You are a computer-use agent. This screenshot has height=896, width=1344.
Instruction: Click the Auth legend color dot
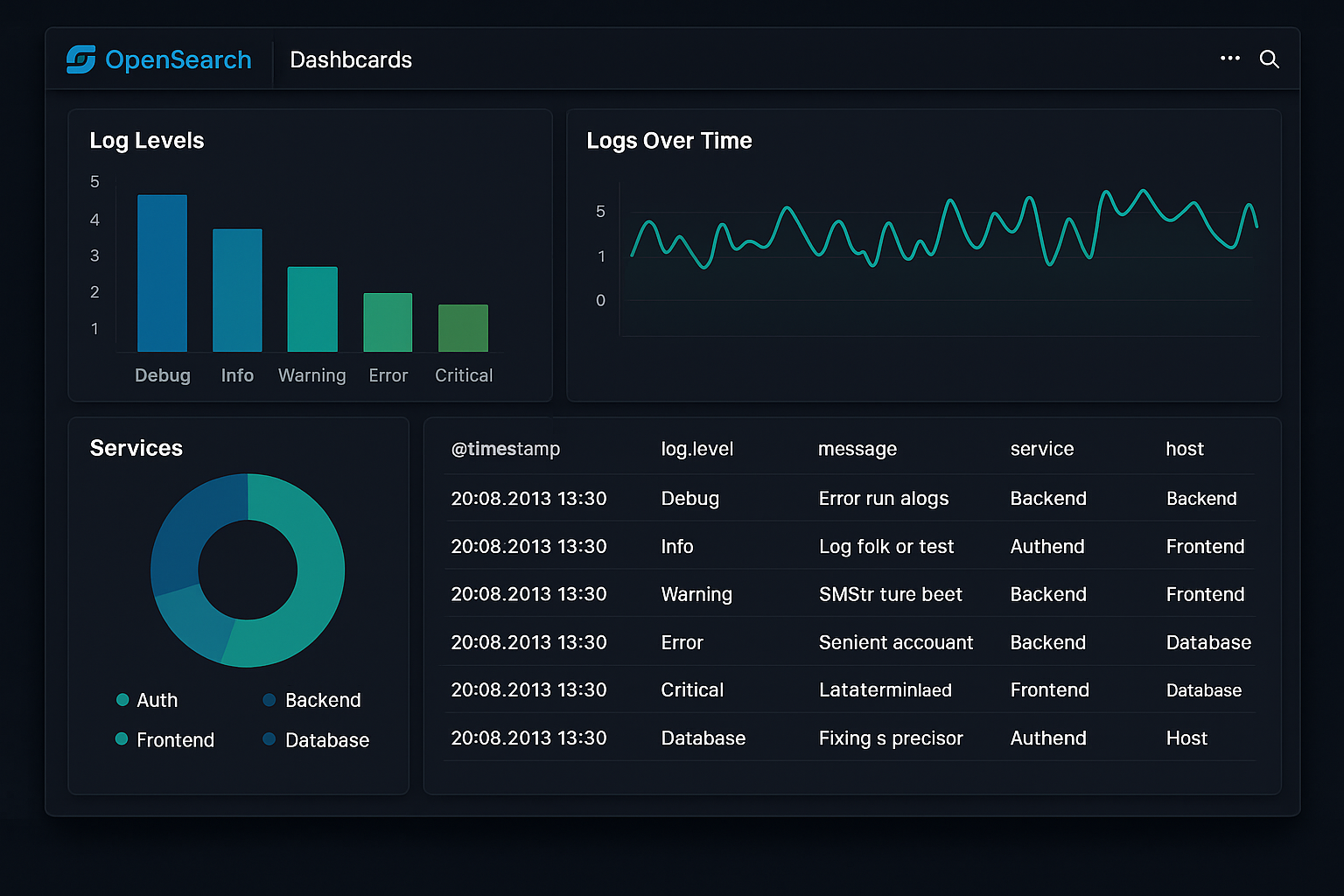point(122,700)
